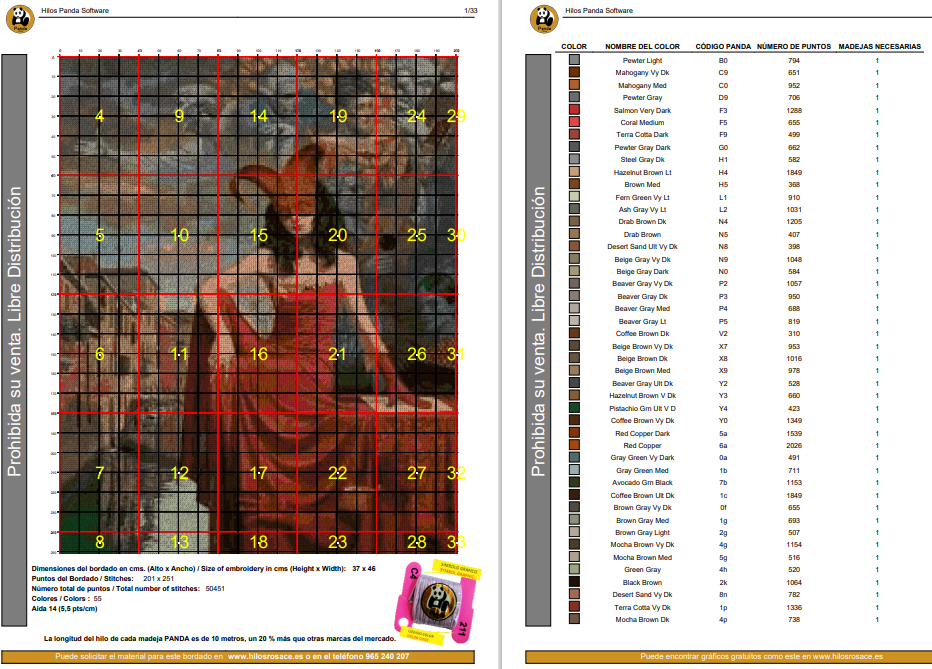
Task: Click the Green Gray color name
Action: click(x=642, y=569)
